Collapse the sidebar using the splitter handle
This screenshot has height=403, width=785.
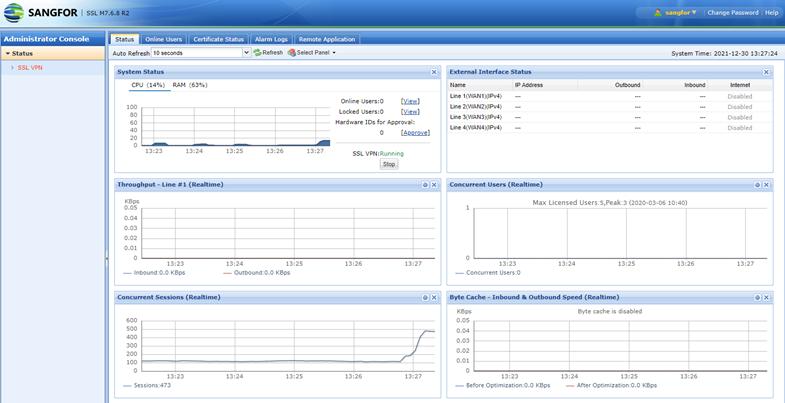pos(106,258)
